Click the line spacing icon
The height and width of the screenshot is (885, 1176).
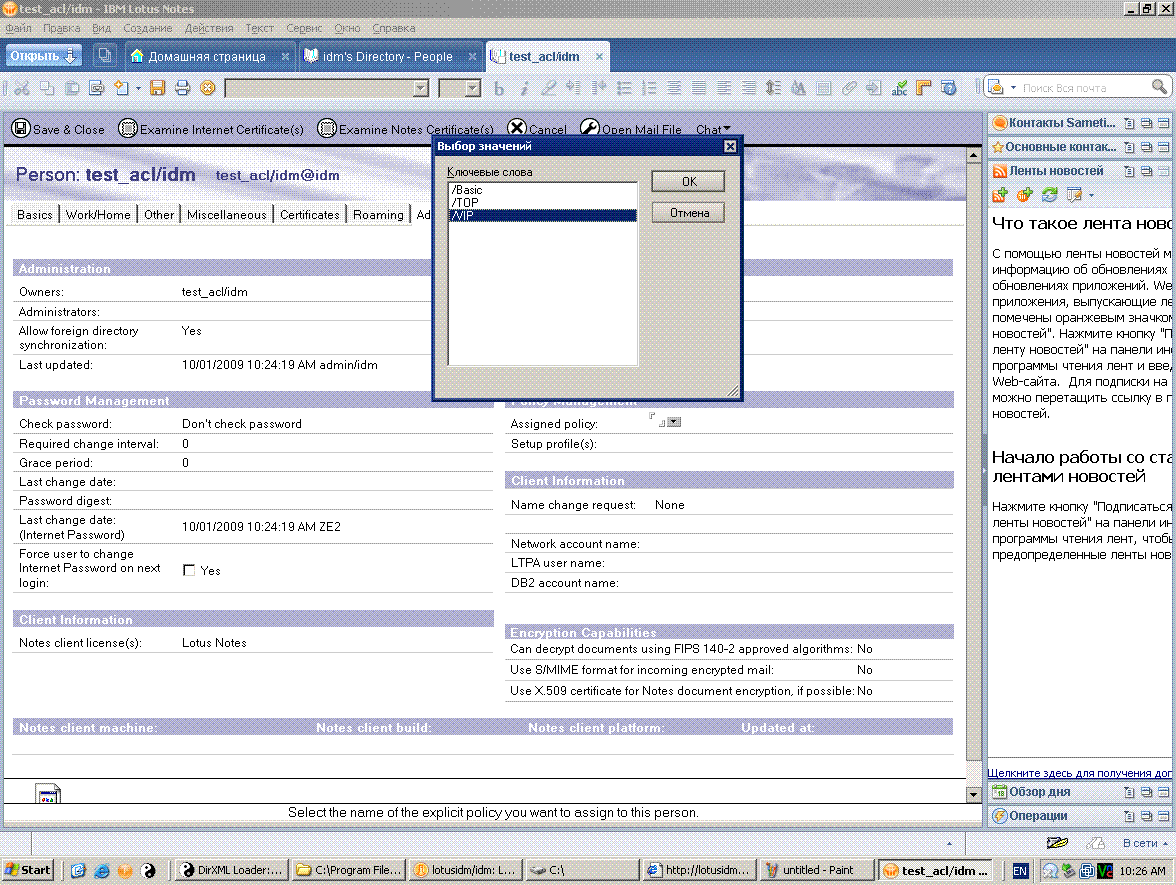click(773, 88)
